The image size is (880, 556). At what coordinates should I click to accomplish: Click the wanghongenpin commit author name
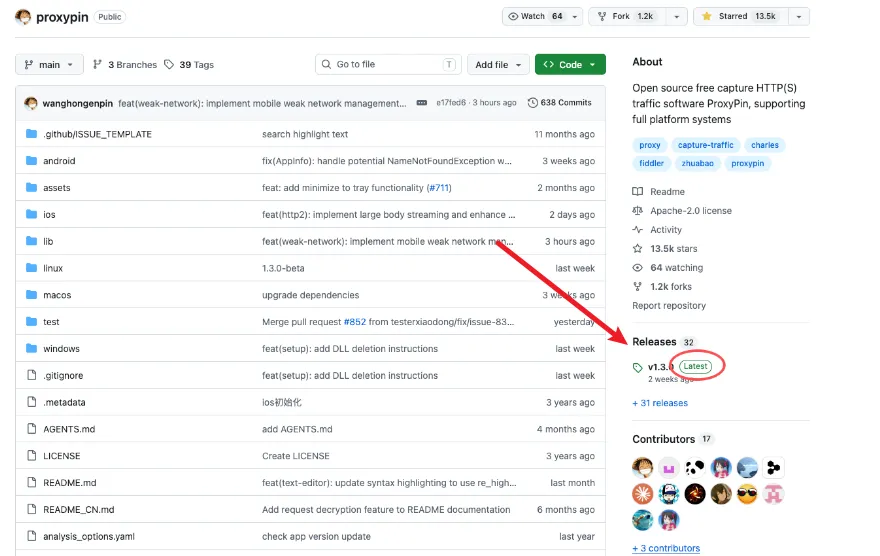77,103
